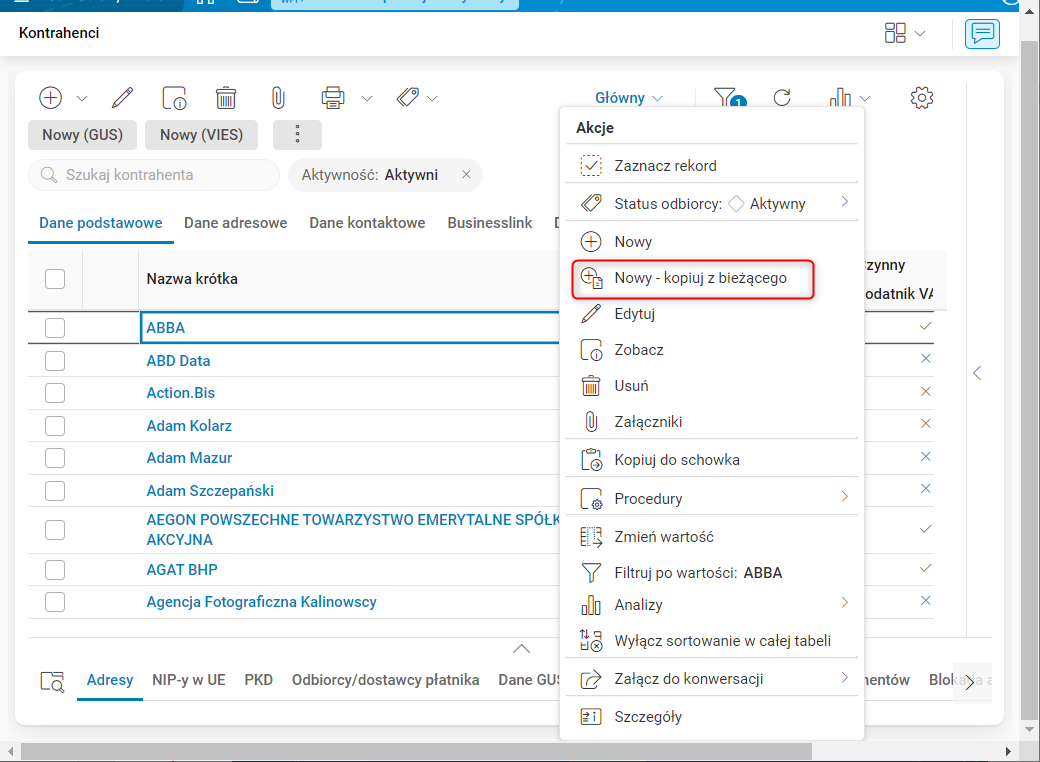This screenshot has height=762, width=1040.
Task: Select the Adam Kolarz row checkbox
Action: point(55,426)
